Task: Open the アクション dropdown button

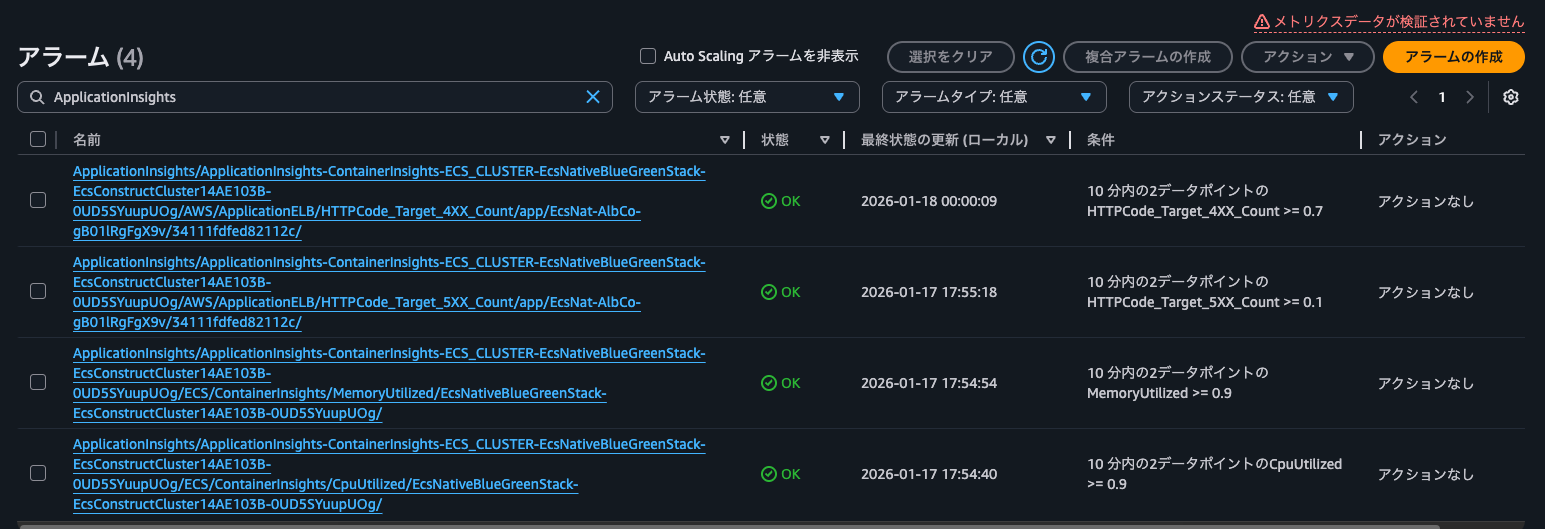Action: 1308,57
